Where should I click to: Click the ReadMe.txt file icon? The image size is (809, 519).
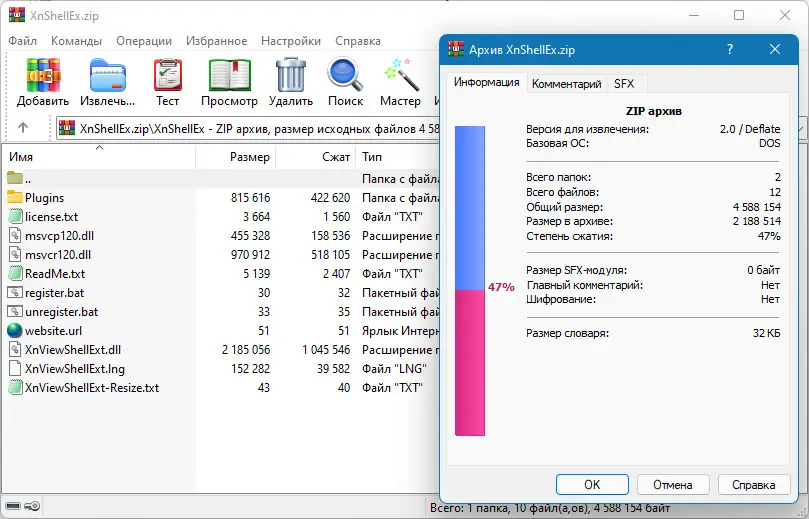click(x=15, y=273)
